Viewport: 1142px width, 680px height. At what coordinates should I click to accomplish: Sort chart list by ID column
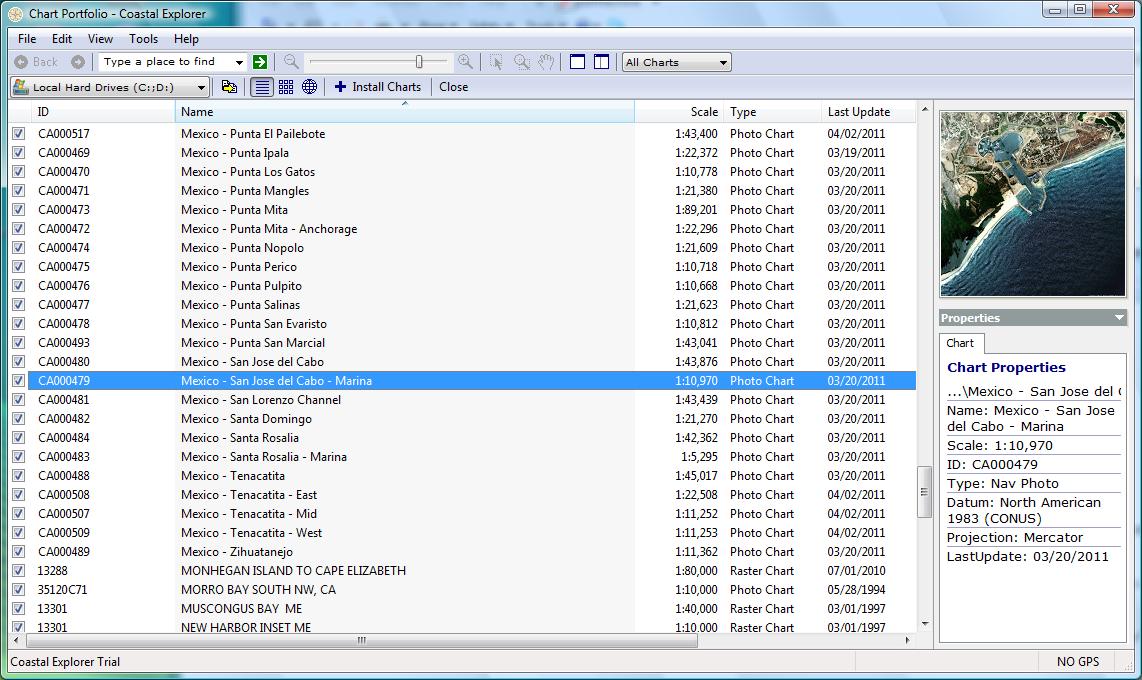coord(102,112)
